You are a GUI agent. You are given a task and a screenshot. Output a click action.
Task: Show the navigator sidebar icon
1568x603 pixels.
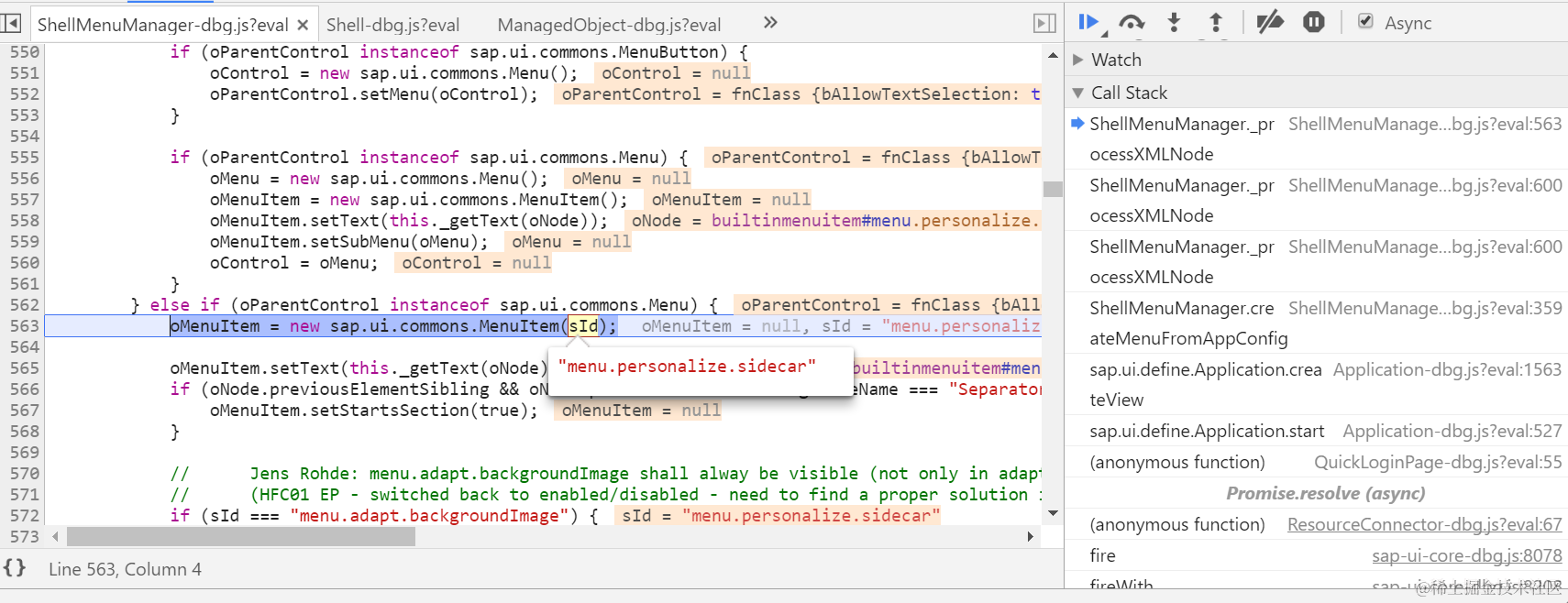11,23
